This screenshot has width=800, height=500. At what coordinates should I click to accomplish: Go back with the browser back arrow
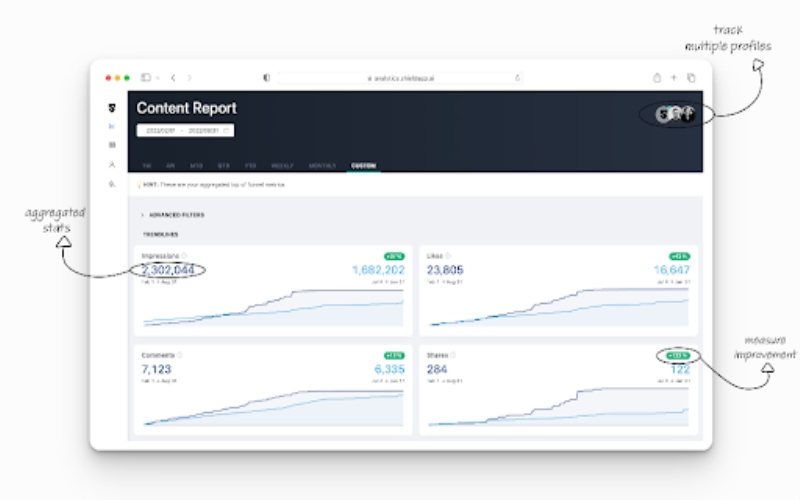tap(173, 77)
